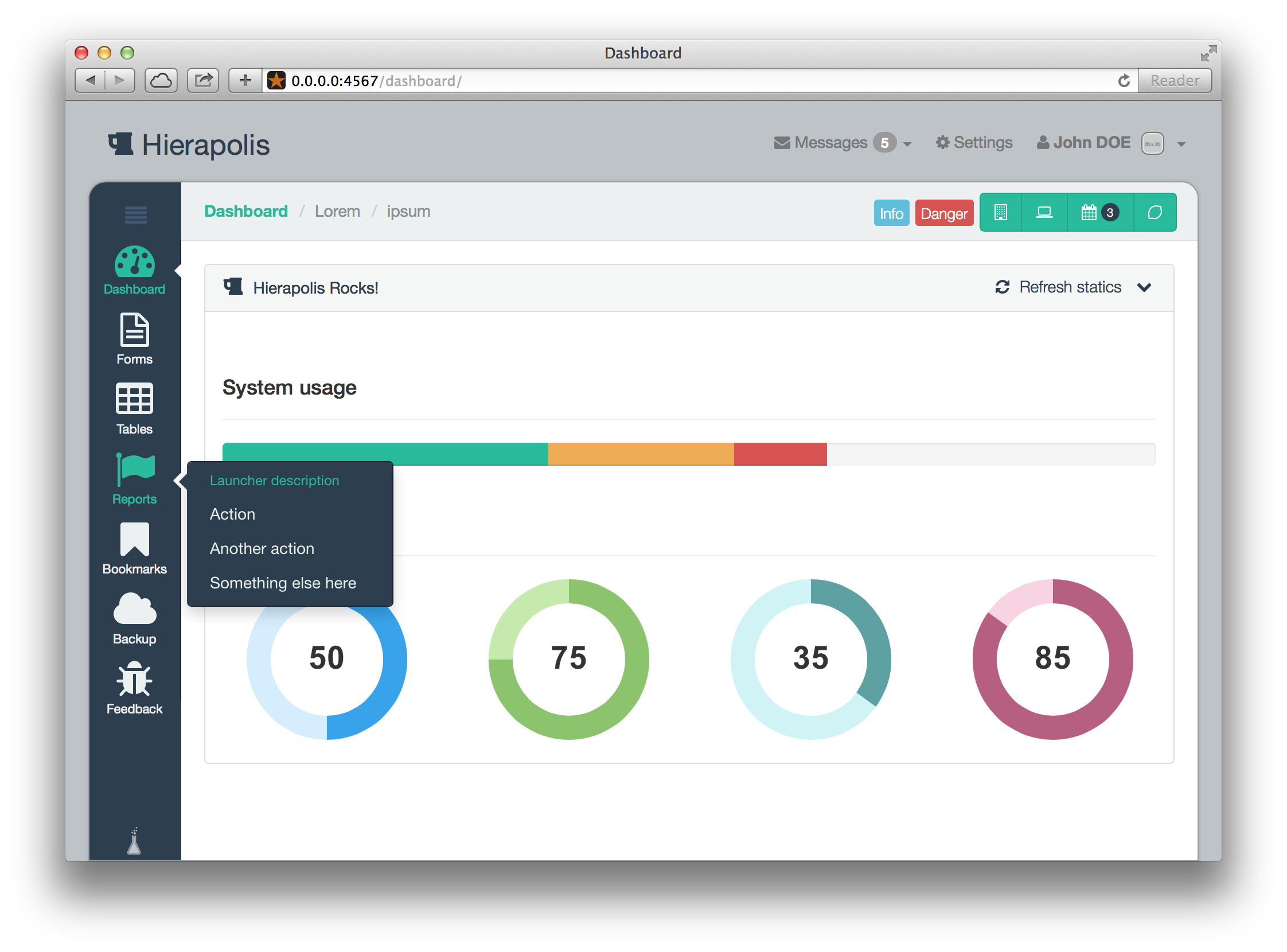Image resolution: width=1287 pixels, height=952 pixels.
Task: Click the comment bubble icon in toolbar
Action: [1155, 213]
